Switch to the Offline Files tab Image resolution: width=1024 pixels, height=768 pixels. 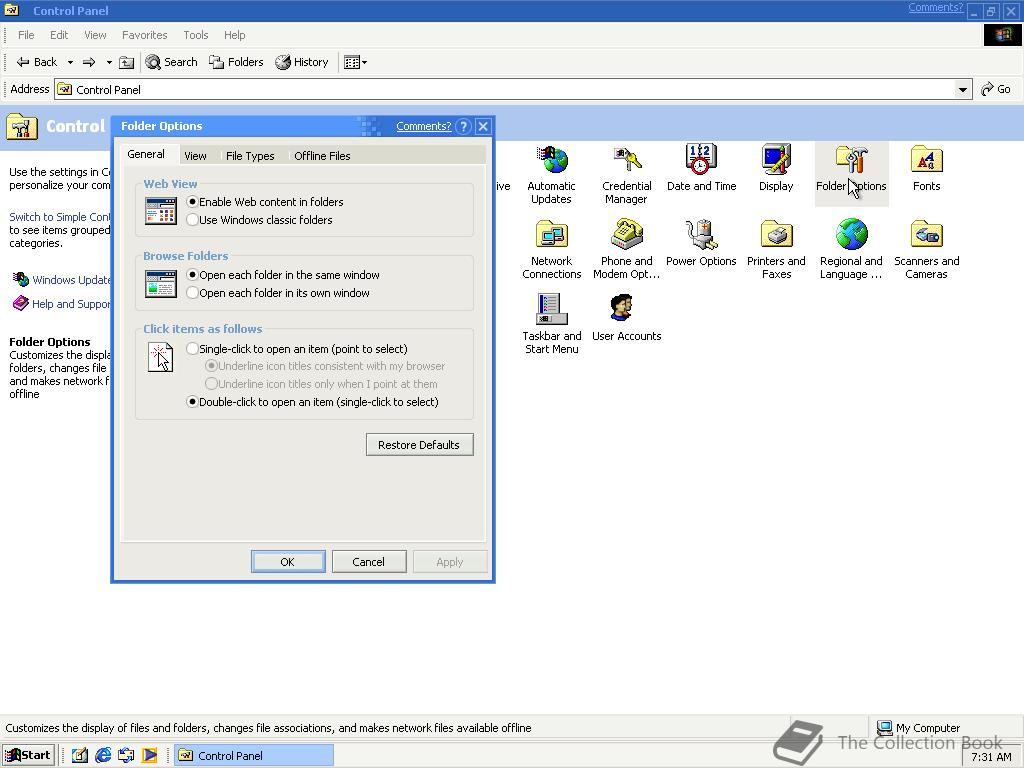point(322,156)
